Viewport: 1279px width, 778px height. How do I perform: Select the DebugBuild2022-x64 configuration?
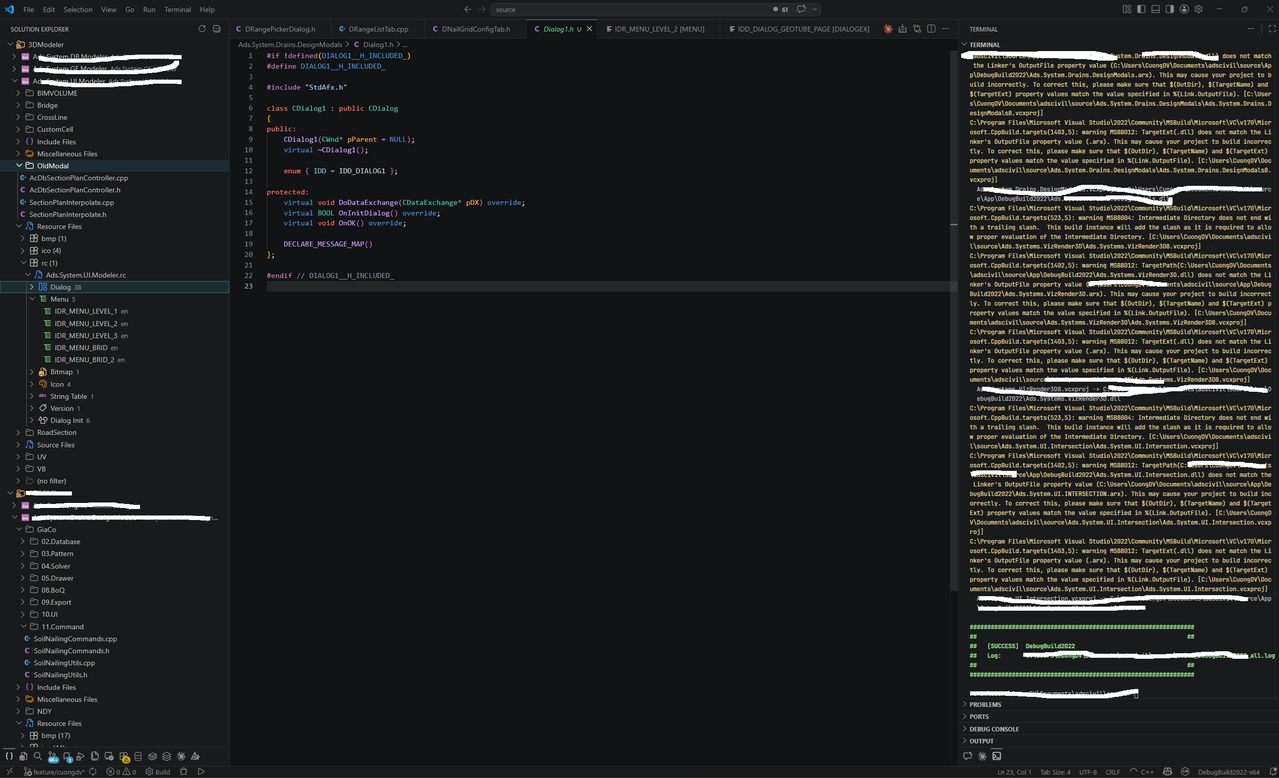(1229, 772)
